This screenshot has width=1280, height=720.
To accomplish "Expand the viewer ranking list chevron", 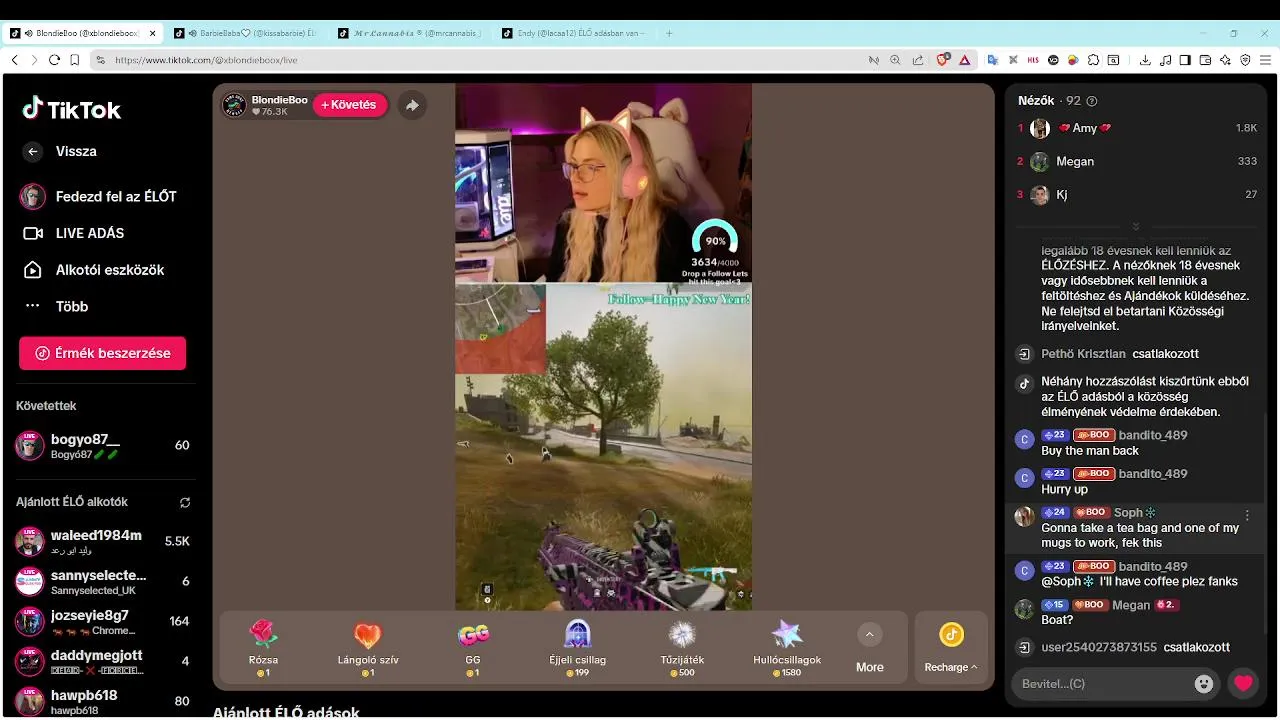I will pyautogui.click(x=1136, y=227).
